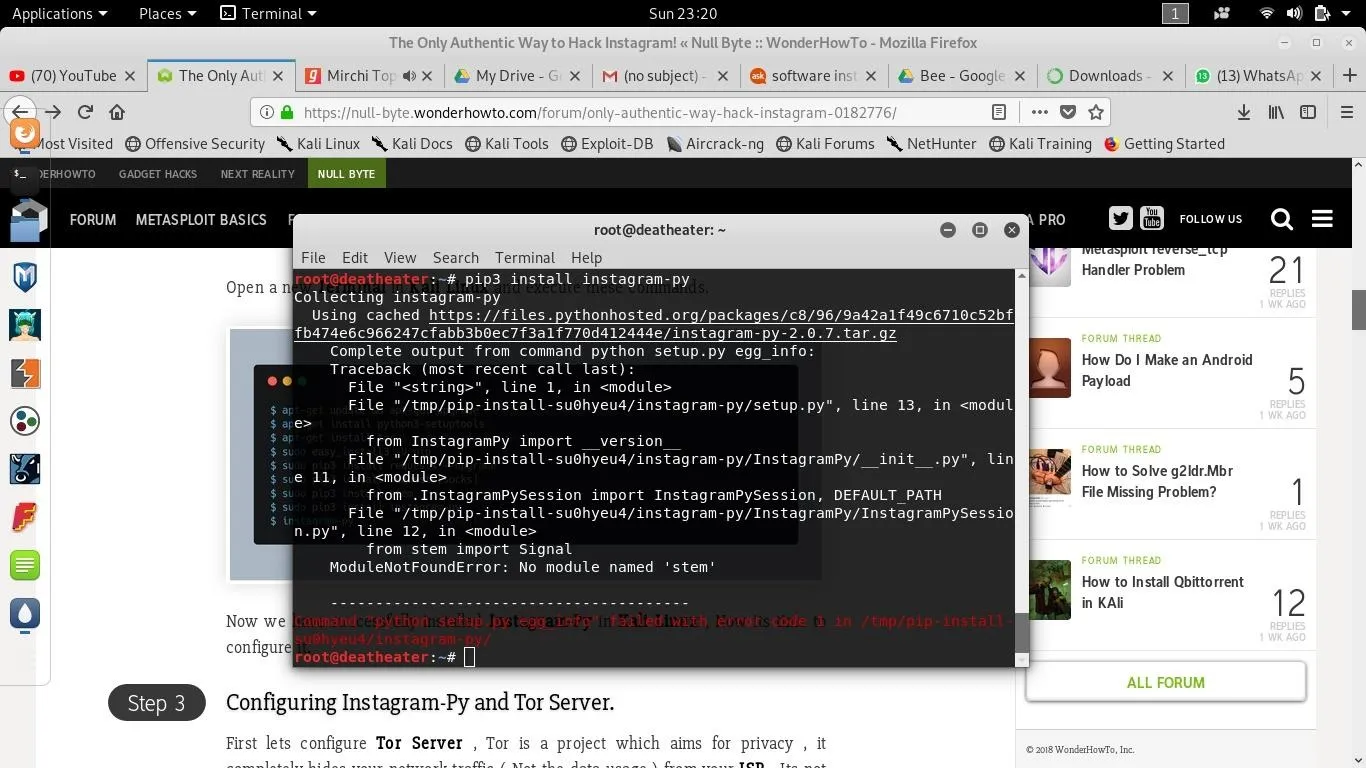The width and height of the screenshot is (1366, 768).
Task: Open Terminal app menu in top bar
Action: pyautogui.click(x=267, y=13)
